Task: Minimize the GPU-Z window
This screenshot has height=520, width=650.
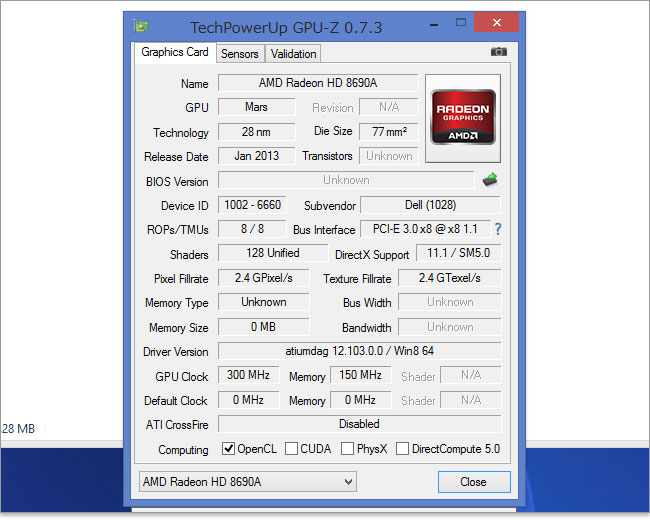Action: pos(434,24)
